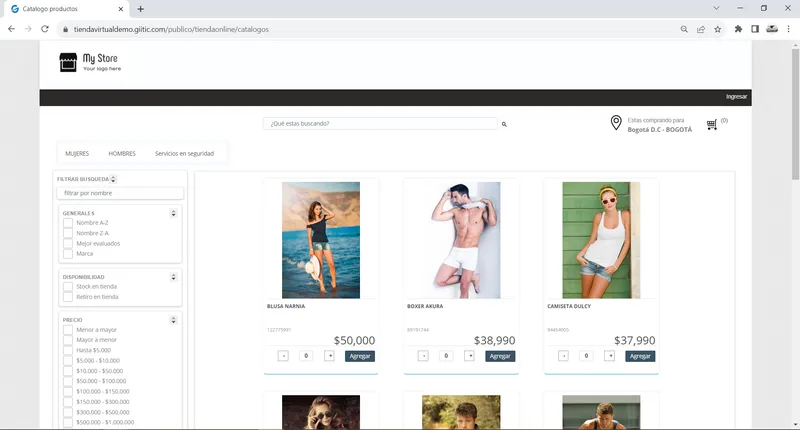This screenshot has width=800, height=430.
Task: Click the search magnifier icon beside search box
Action: 504,124
